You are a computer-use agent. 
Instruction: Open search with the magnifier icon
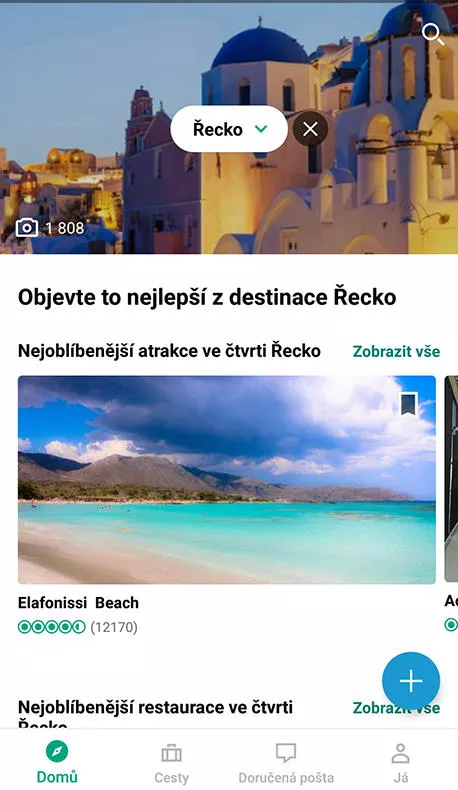pos(433,34)
